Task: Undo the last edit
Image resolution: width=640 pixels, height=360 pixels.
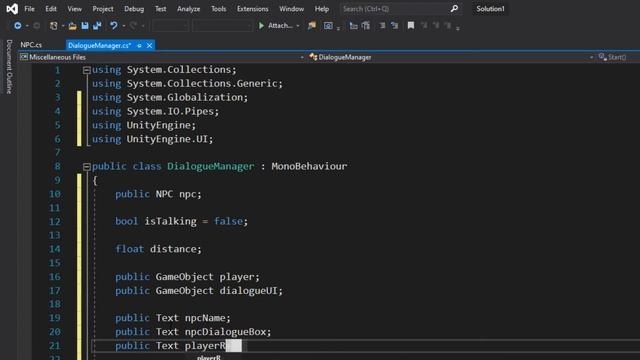Action: [x=113, y=26]
